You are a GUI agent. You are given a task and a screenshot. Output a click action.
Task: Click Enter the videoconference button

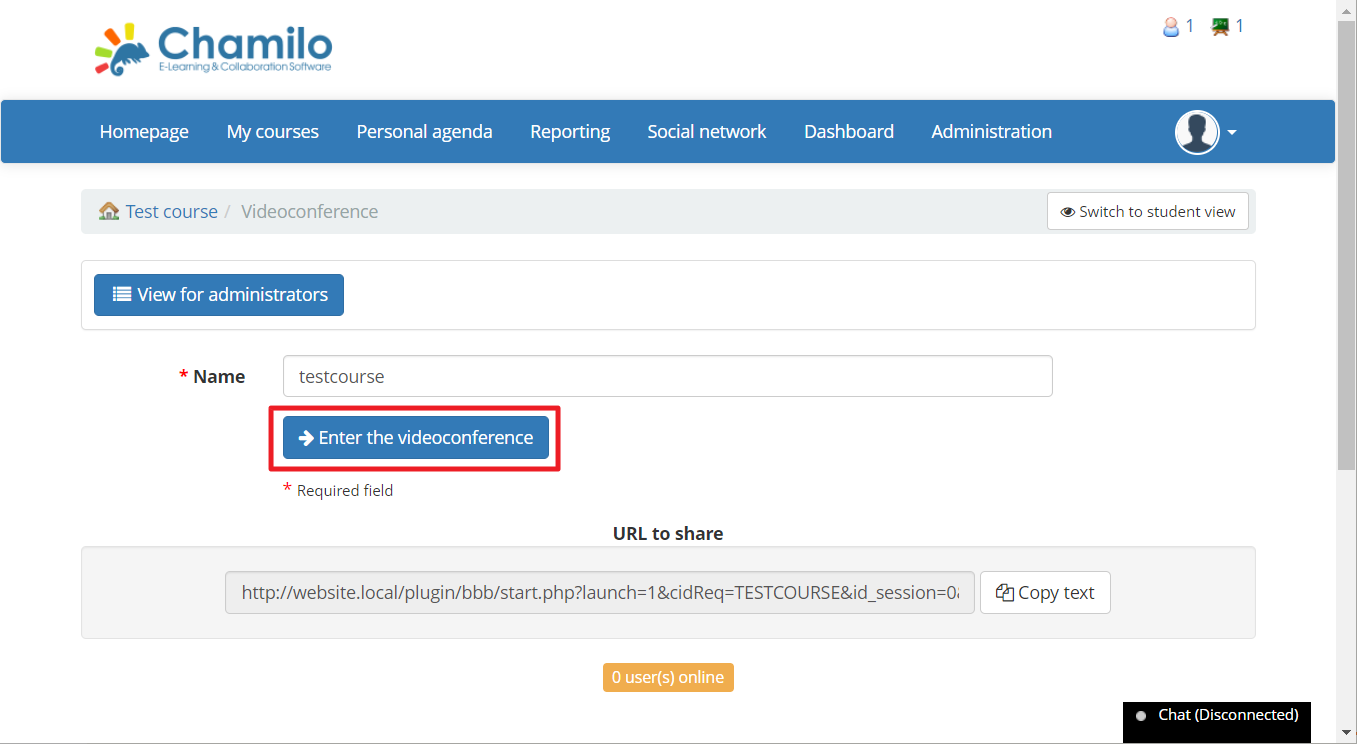(x=416, y=438)
